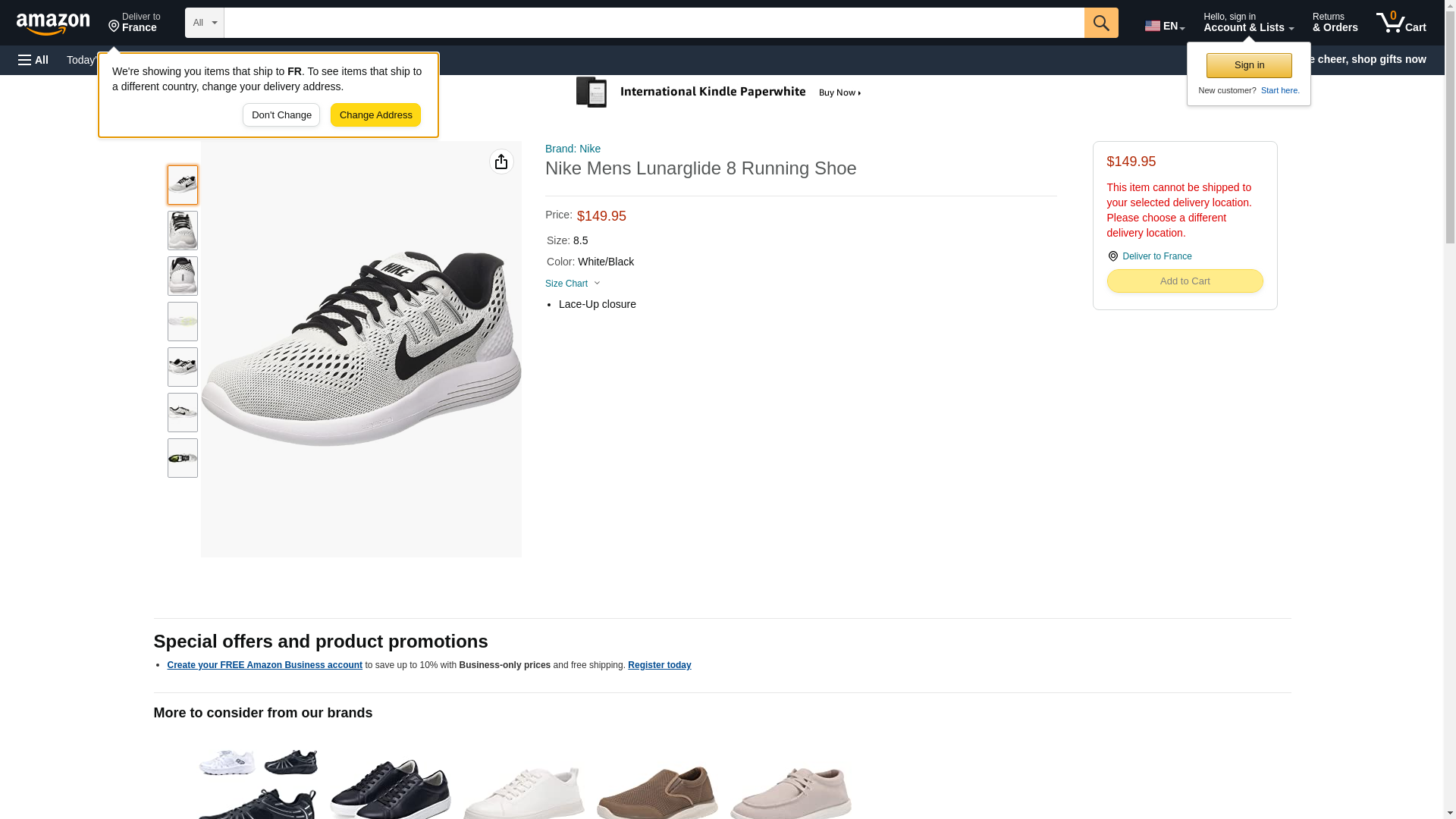
Task: Click Add to Cart
Action: coord(1185,281)
